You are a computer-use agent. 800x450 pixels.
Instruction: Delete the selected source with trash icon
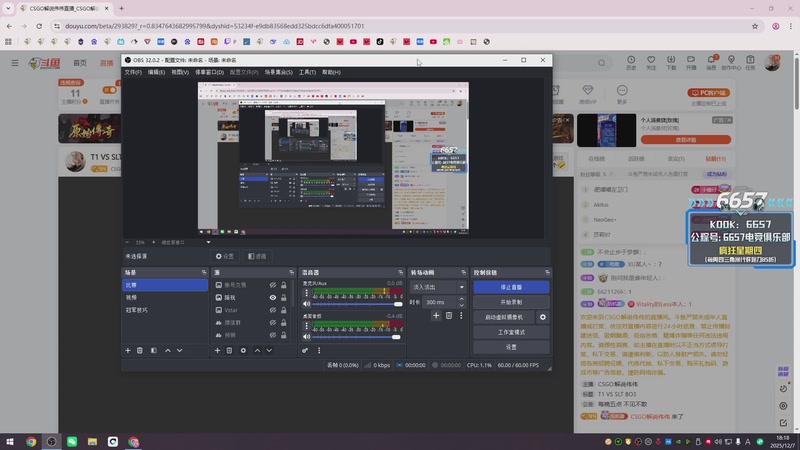tap(230, 351)
